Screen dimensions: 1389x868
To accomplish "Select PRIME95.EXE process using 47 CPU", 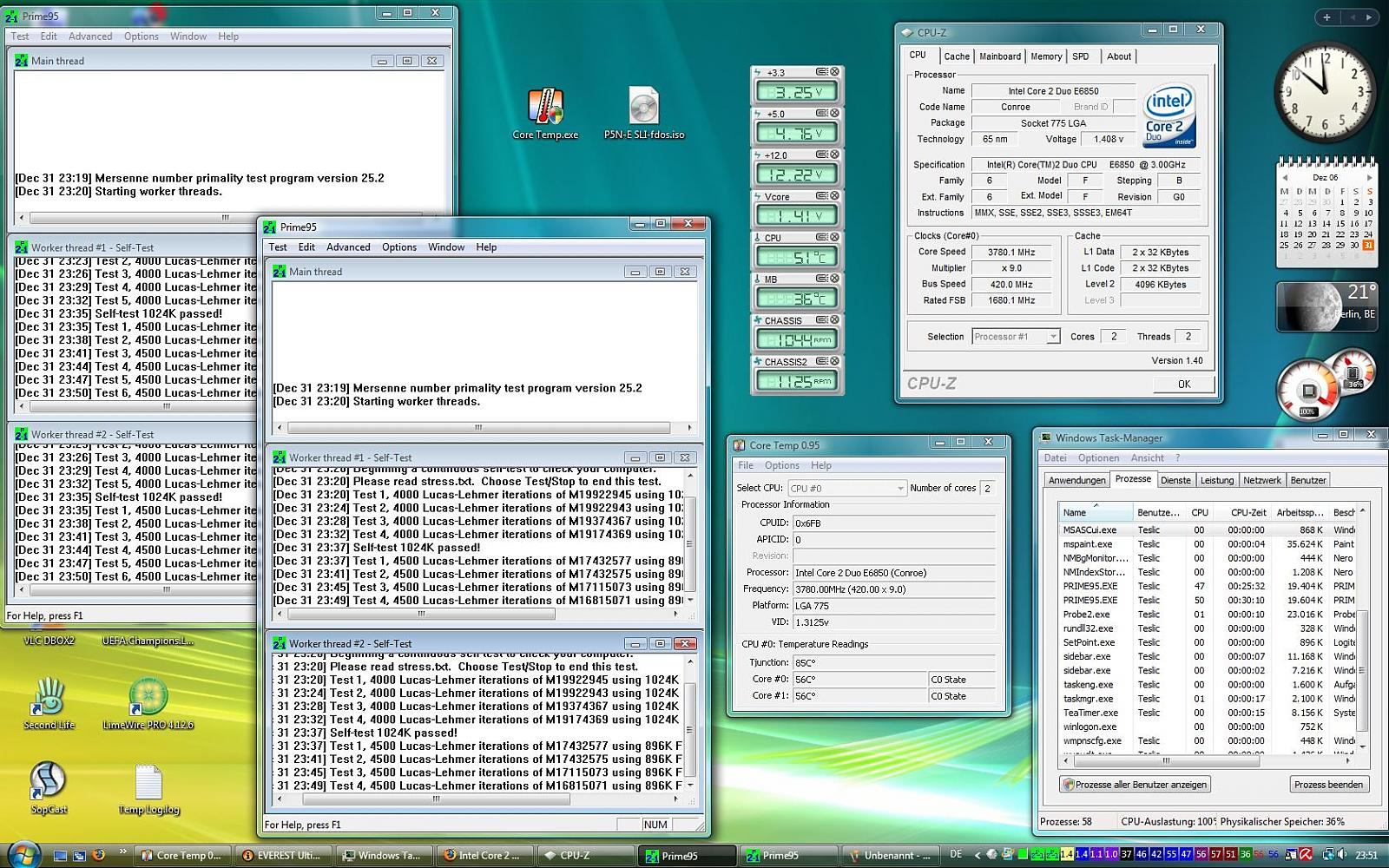I will [x=1207, y=586].
